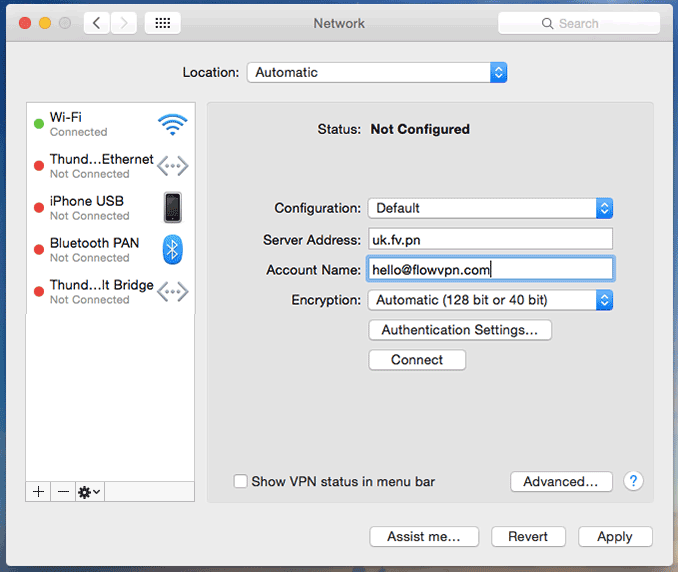Click the Wi-Fi signal icon
The height and width of the screenshot is (572, 678).
pyautogui.click(x=173, y=125)
